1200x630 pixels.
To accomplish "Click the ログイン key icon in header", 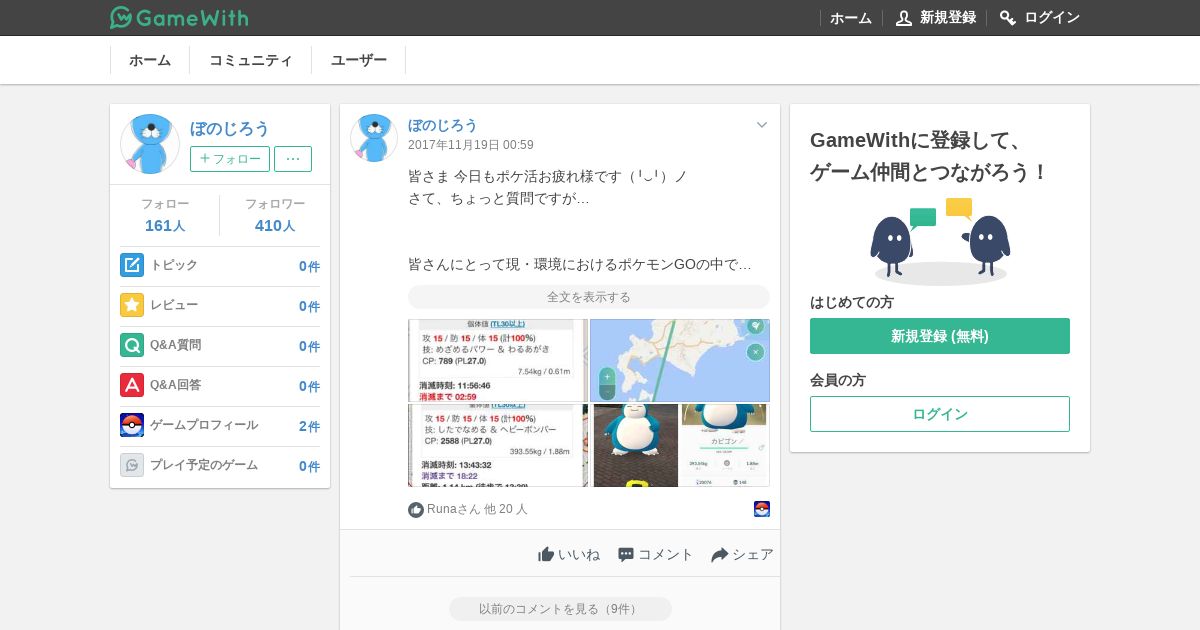I will coord(1008,18).
